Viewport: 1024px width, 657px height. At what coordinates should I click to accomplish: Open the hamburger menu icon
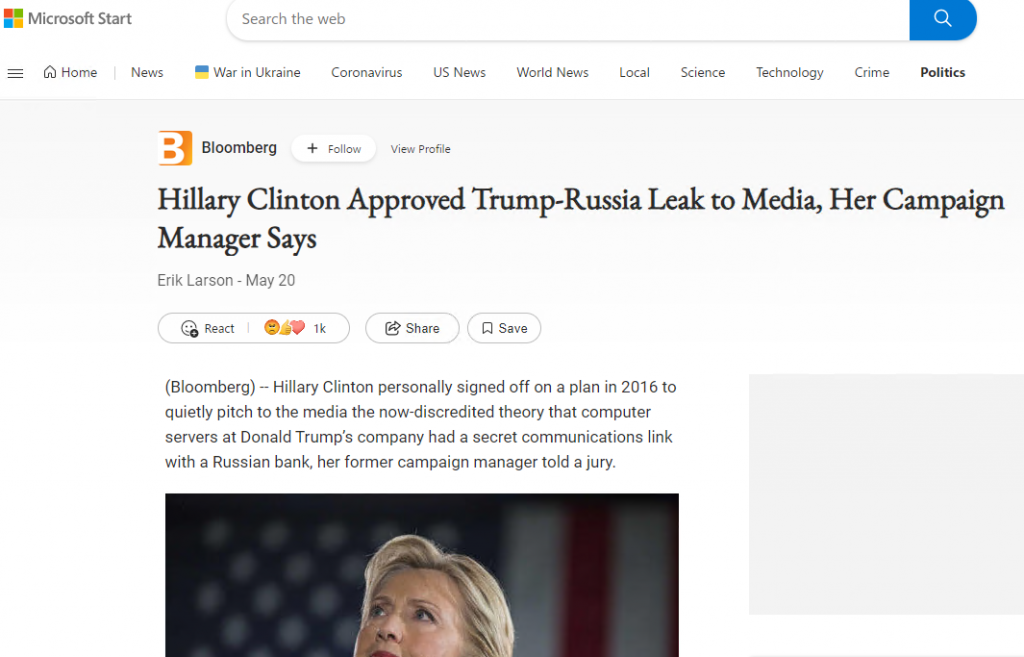tap(15, 73)
